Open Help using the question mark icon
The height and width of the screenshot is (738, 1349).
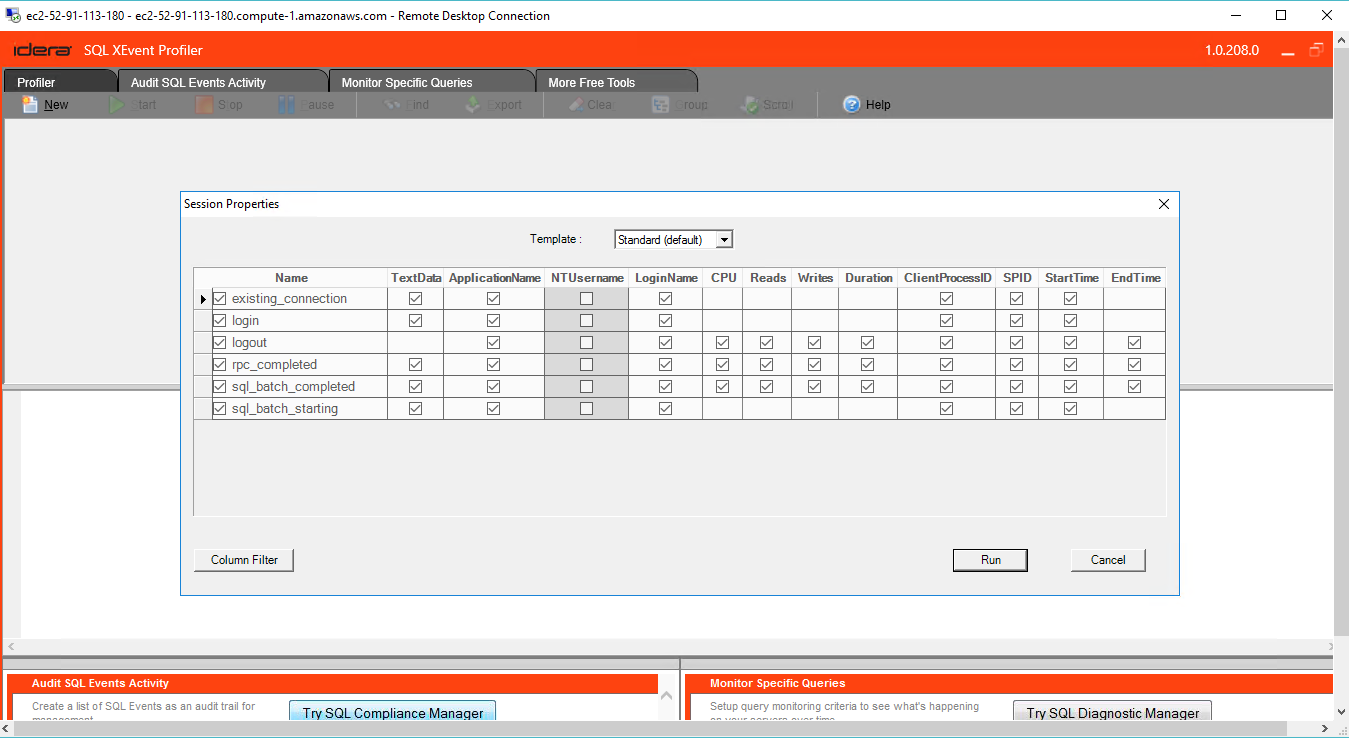point(851,104)
